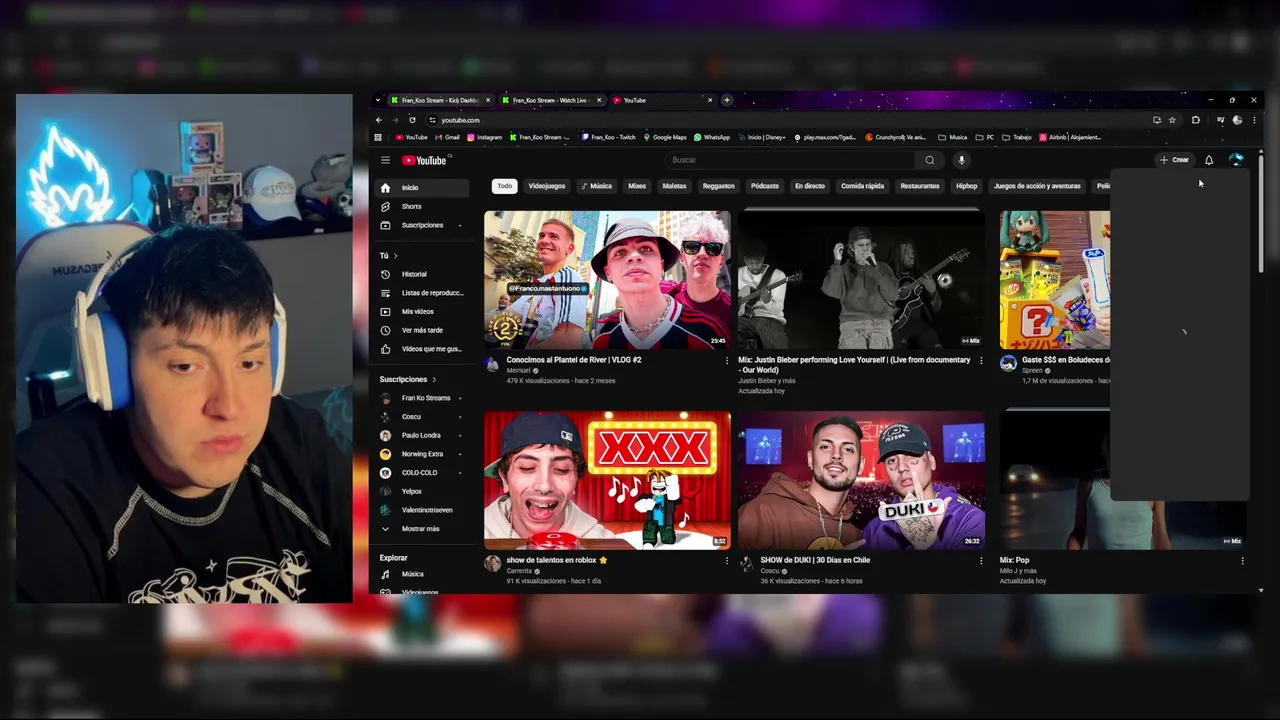Expand the Suscripciones section header

pos(408,379)
